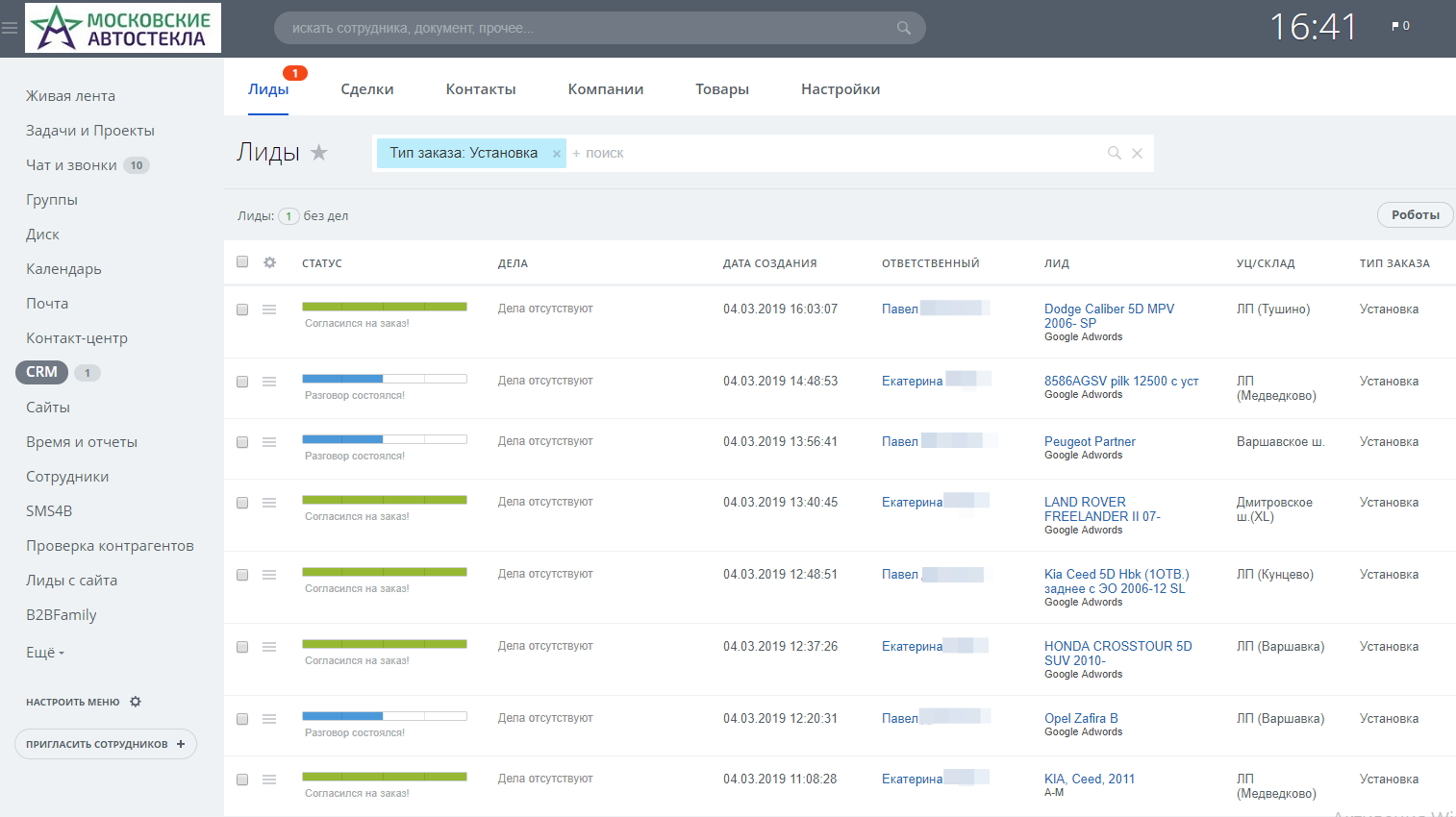Click the Пригласить сотрудников button
Viewport: 1456px width, 817px height.
pyautogui.click(x=106, y=744)
